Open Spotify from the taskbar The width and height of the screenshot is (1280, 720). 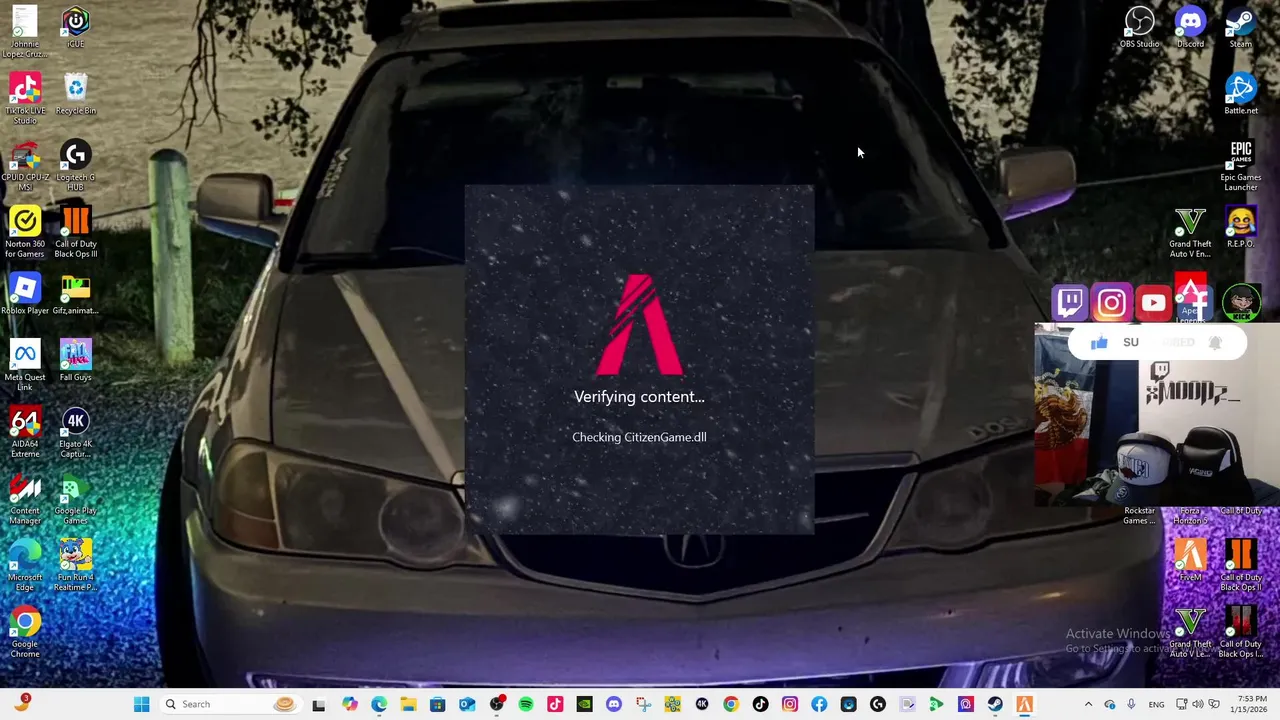pos(526,704)
